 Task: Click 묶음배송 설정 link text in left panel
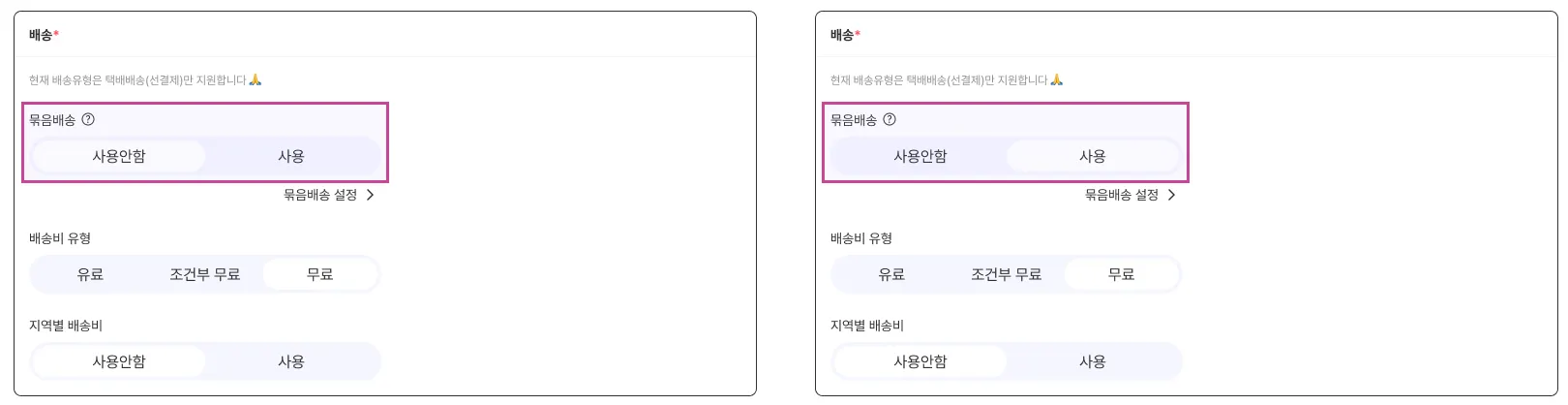click(320, 195)
